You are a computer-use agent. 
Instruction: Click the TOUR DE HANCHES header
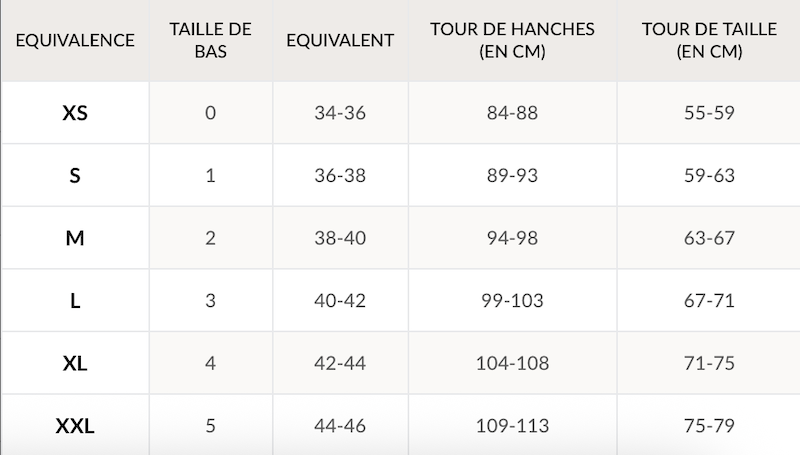click(x=512, y=41)
